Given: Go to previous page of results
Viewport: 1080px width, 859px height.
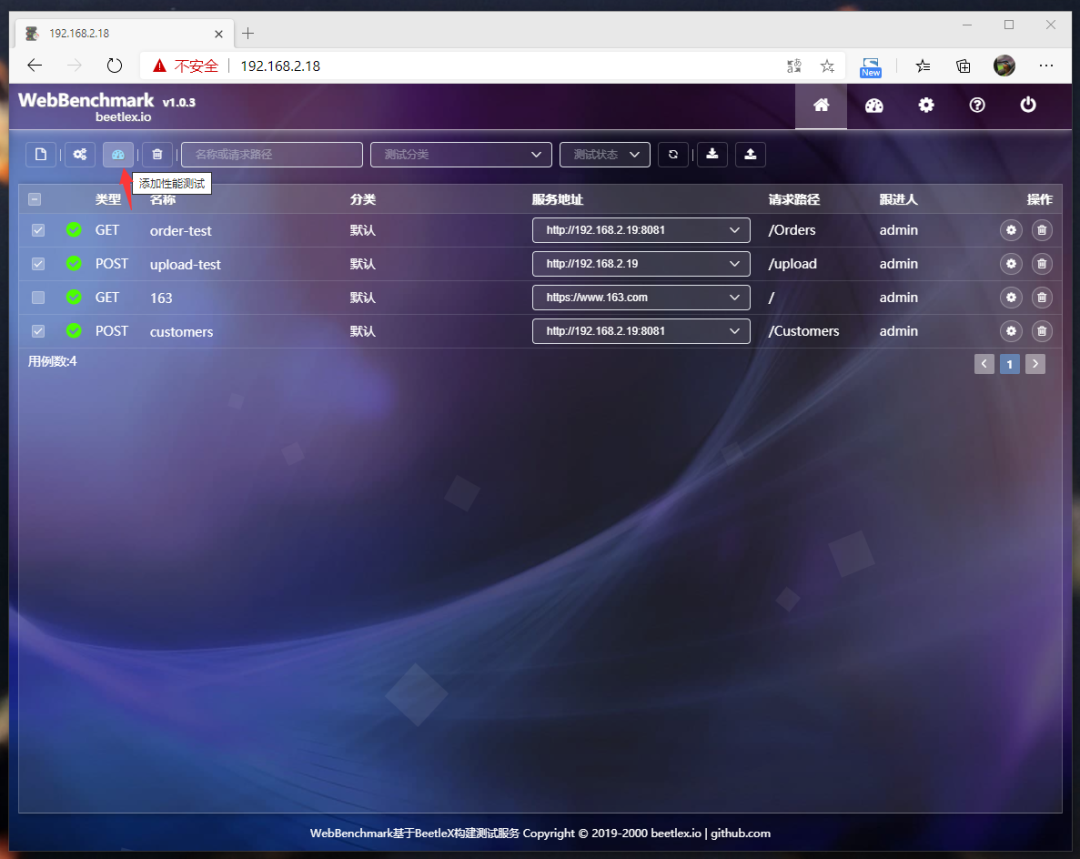Looking at the screenshot, I should 984,364.
